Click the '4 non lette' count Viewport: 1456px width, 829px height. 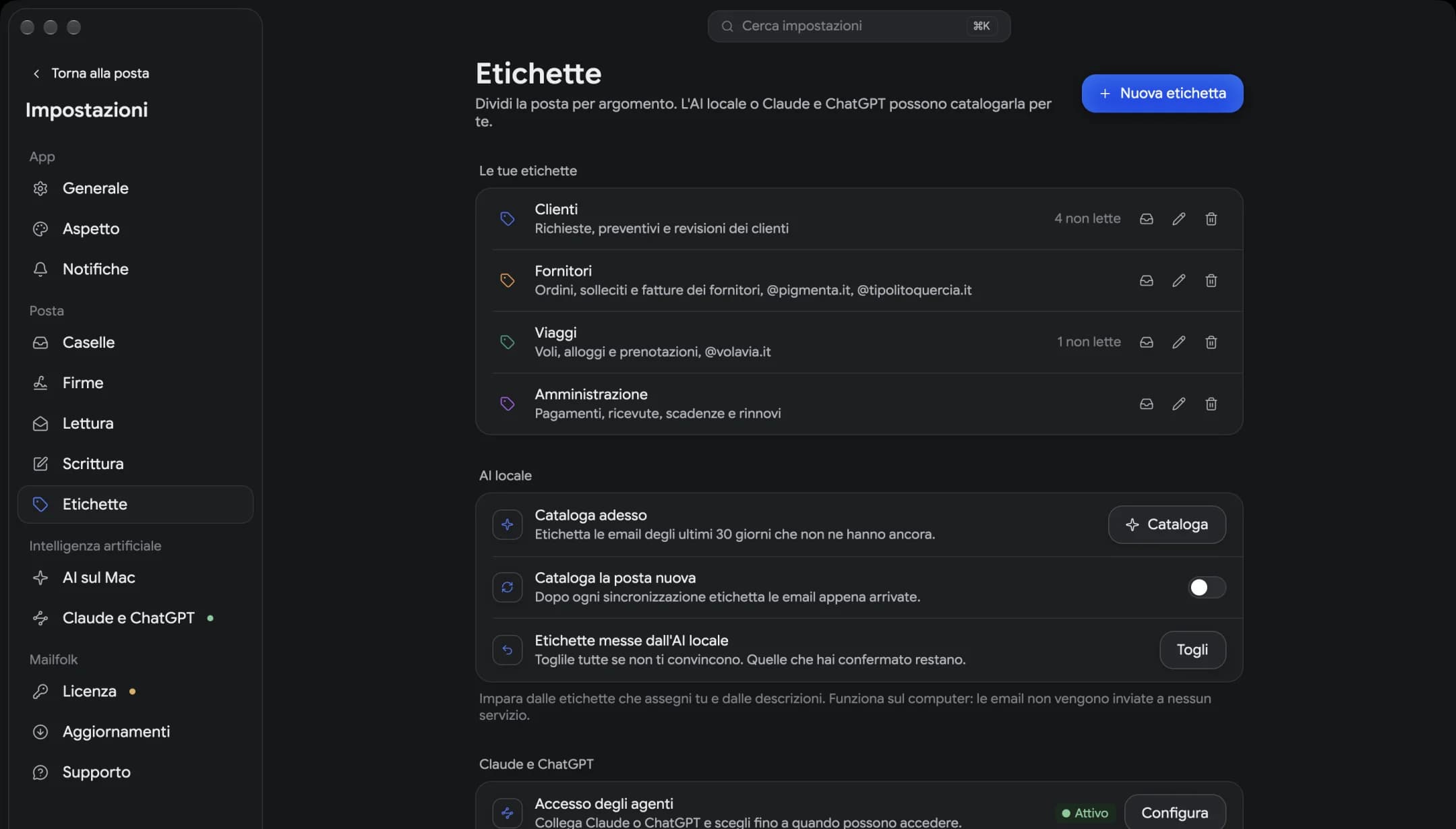click(1087, 219)
